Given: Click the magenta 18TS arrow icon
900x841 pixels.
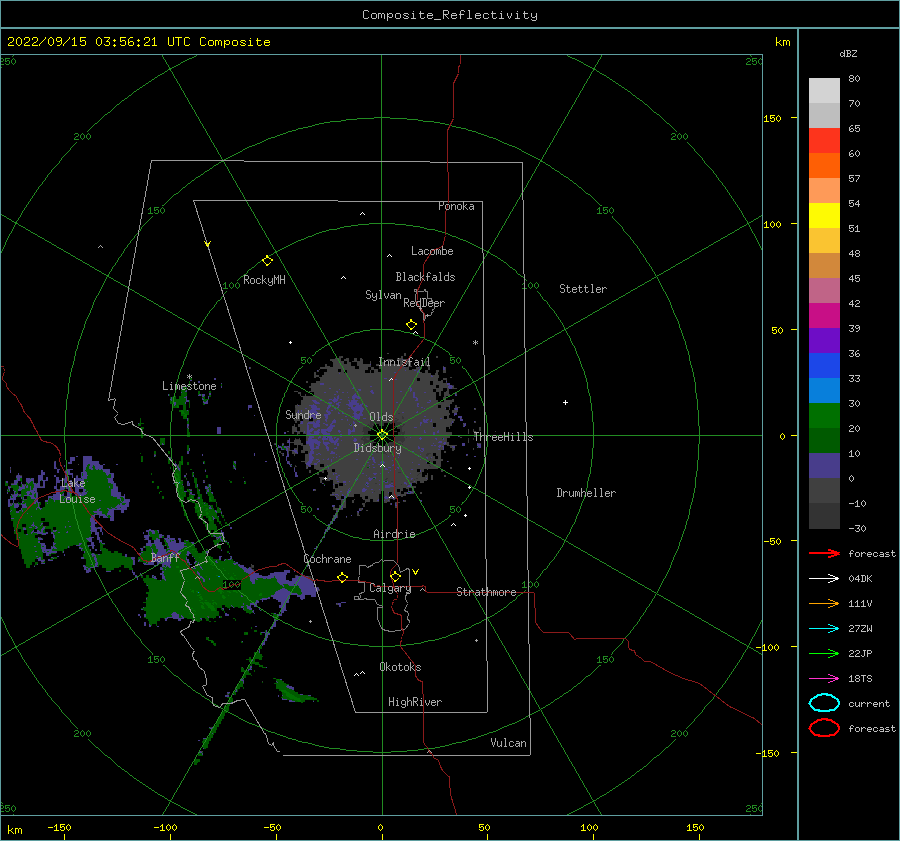Looking at the screenshot, I should point(824,678).
